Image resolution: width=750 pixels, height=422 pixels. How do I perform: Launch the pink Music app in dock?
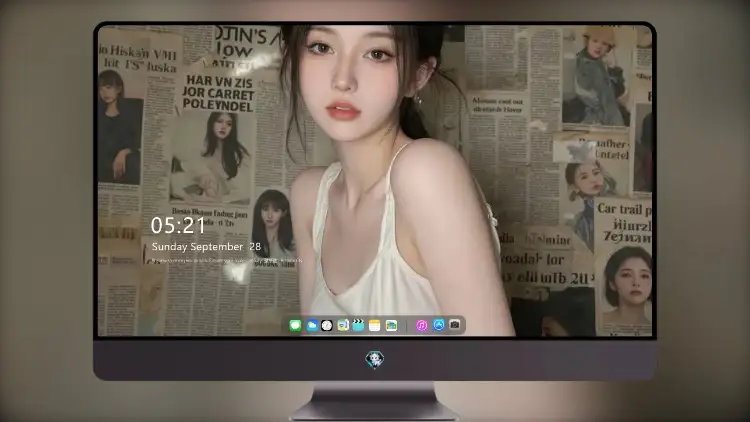click(421, 325)
